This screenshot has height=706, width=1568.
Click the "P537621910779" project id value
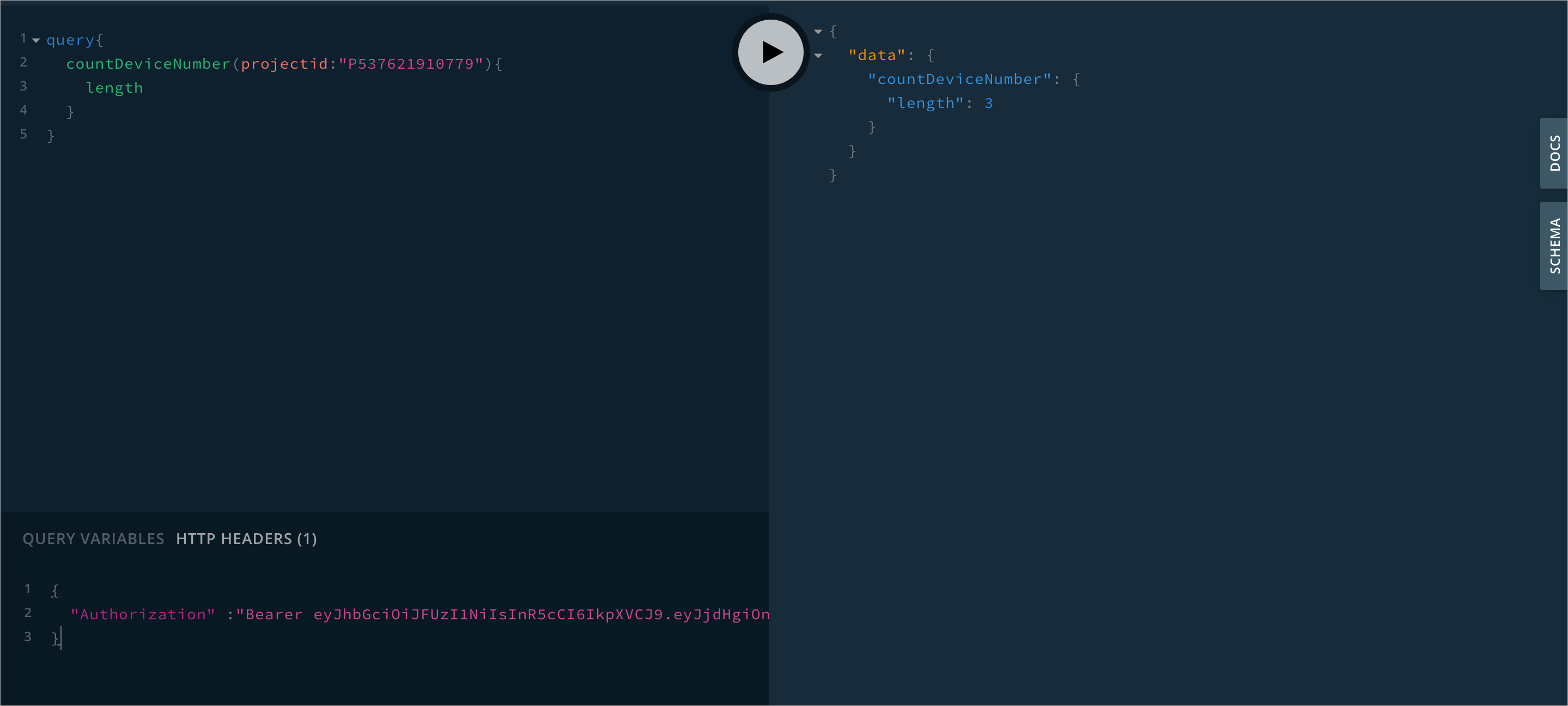pos(411,64)
